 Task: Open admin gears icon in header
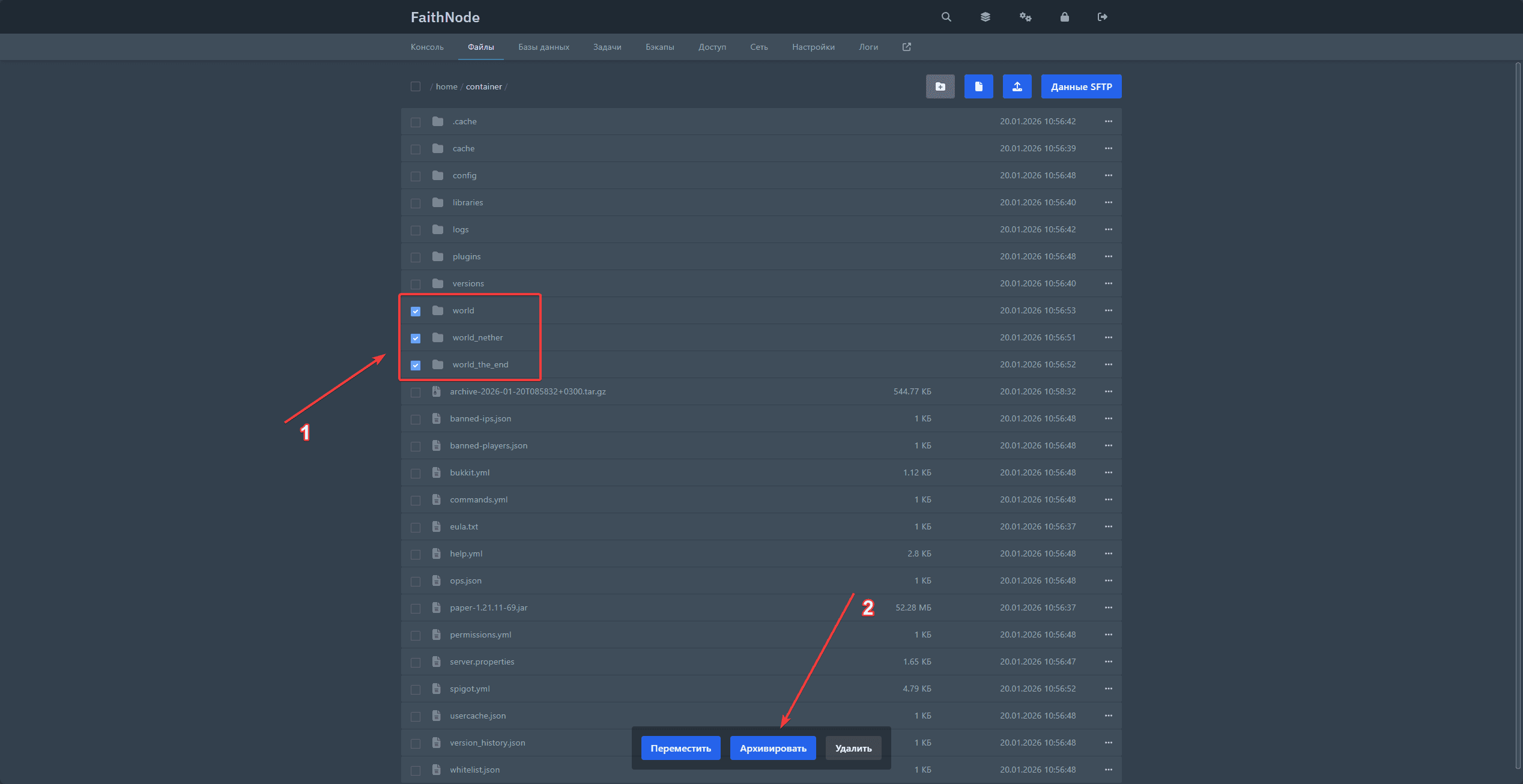coord(1025,17)
